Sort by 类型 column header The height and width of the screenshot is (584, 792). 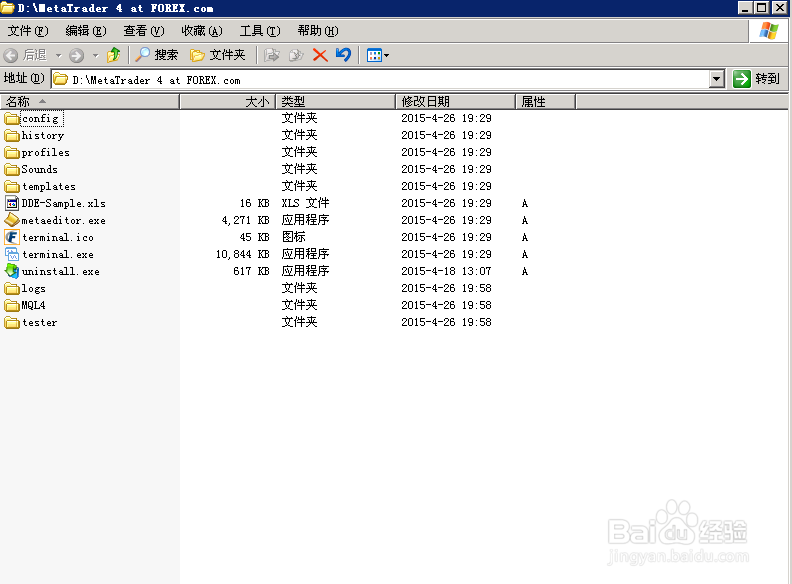click(x=335, y=102)
